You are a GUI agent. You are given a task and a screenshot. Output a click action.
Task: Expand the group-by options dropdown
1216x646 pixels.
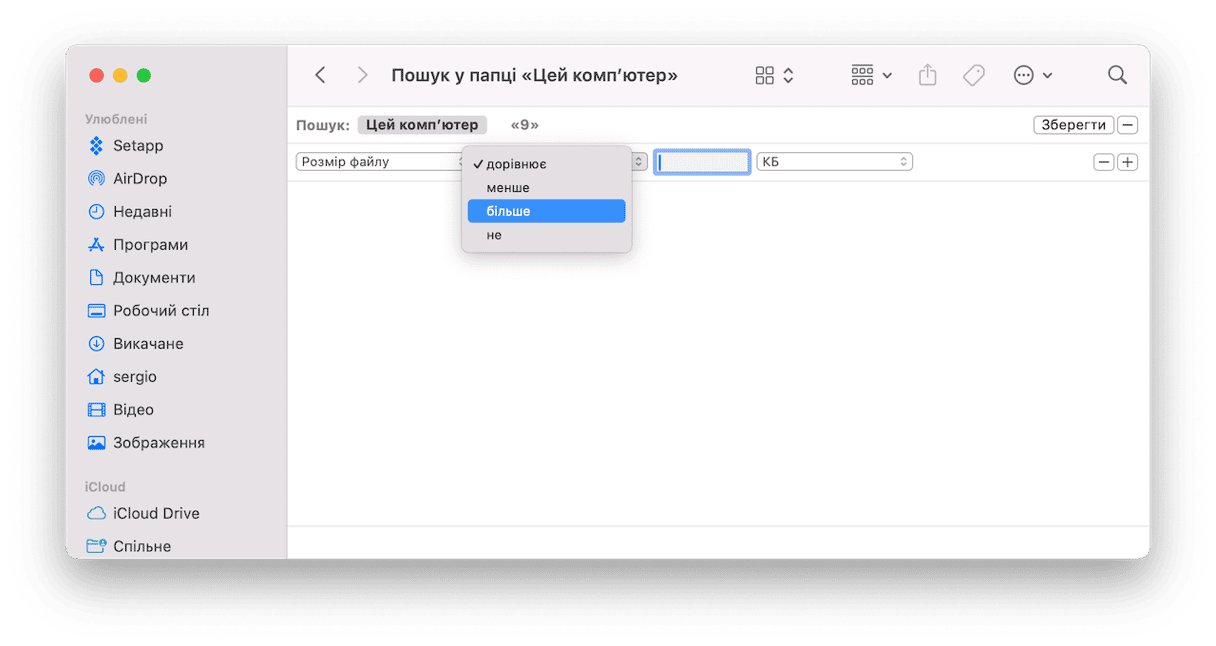click(871, 76)
